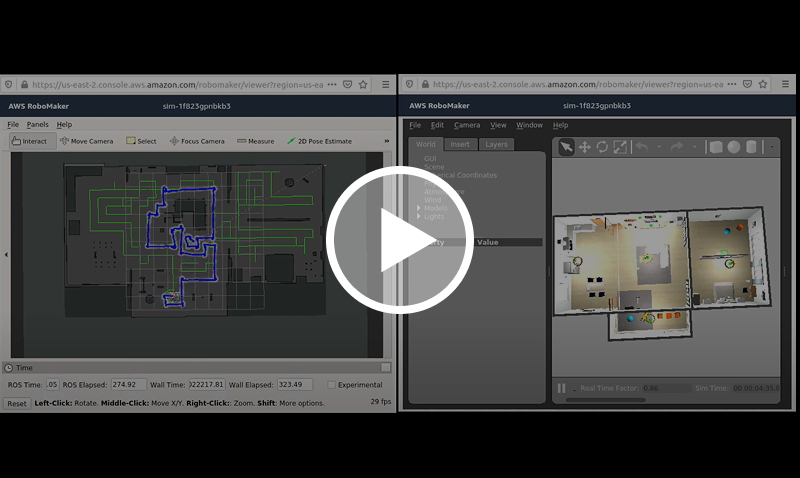Click the Gazebo undo arrow
800x478 pixels.
click(x=642, y=147)
